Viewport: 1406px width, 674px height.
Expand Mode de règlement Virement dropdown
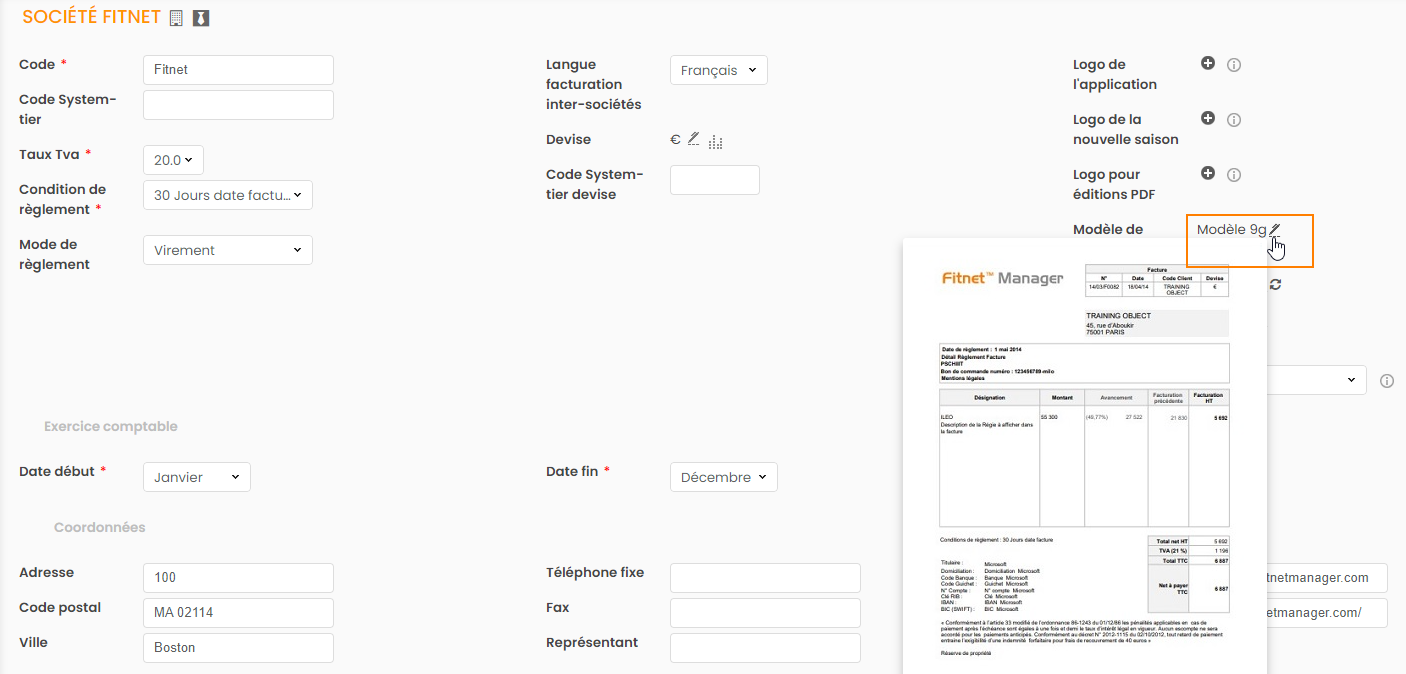[228, 250]
